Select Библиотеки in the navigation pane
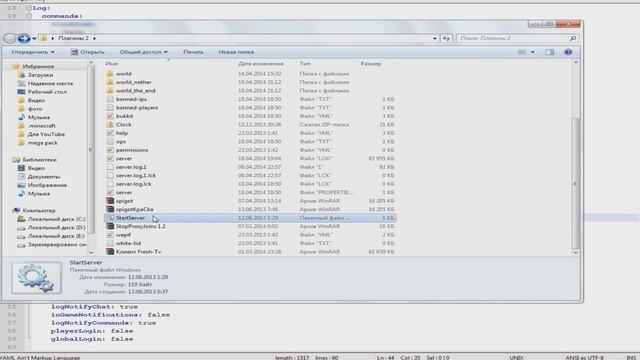Image resolution: width=640 pixels, height=360 pixels. (x=39, y=160)
